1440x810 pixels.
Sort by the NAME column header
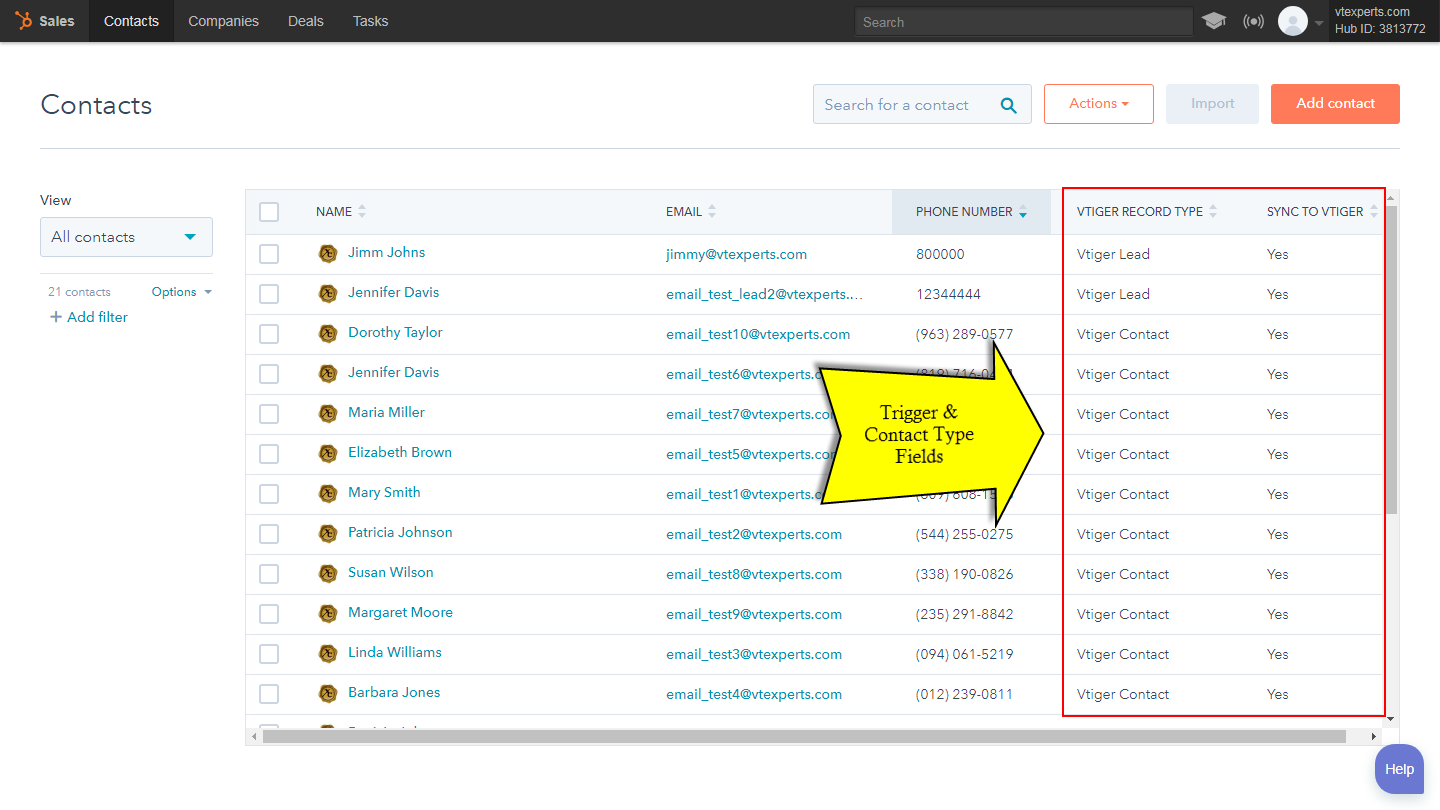(341, 212)
